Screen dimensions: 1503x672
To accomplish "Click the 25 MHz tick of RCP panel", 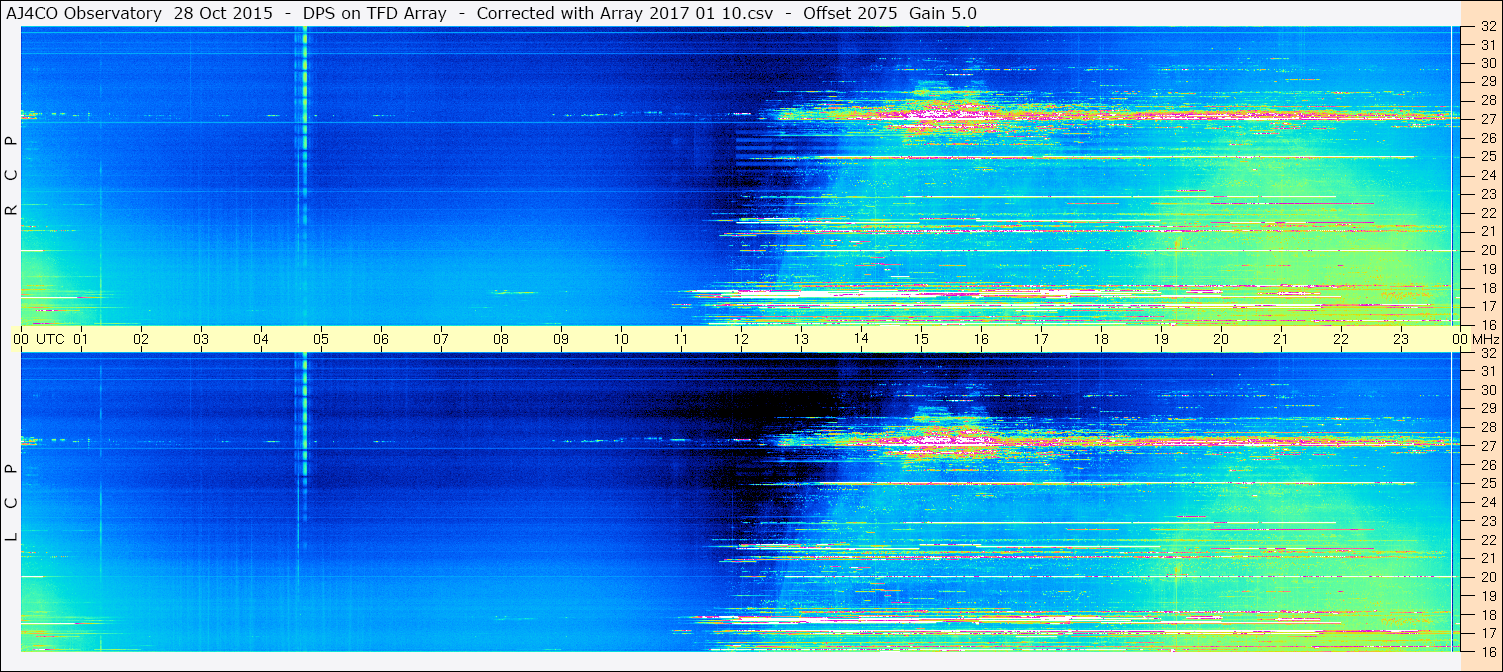I will pos(1487,156).
